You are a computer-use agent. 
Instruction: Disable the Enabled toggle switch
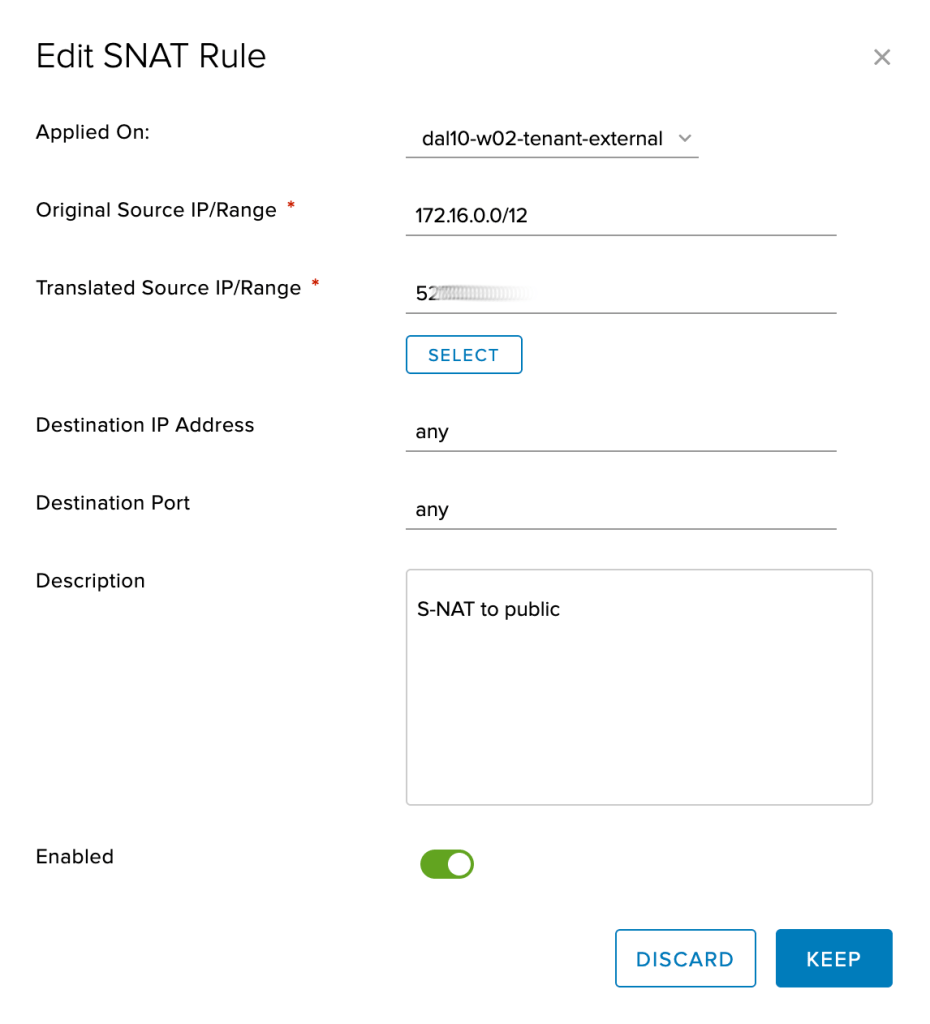click(447, 864)
